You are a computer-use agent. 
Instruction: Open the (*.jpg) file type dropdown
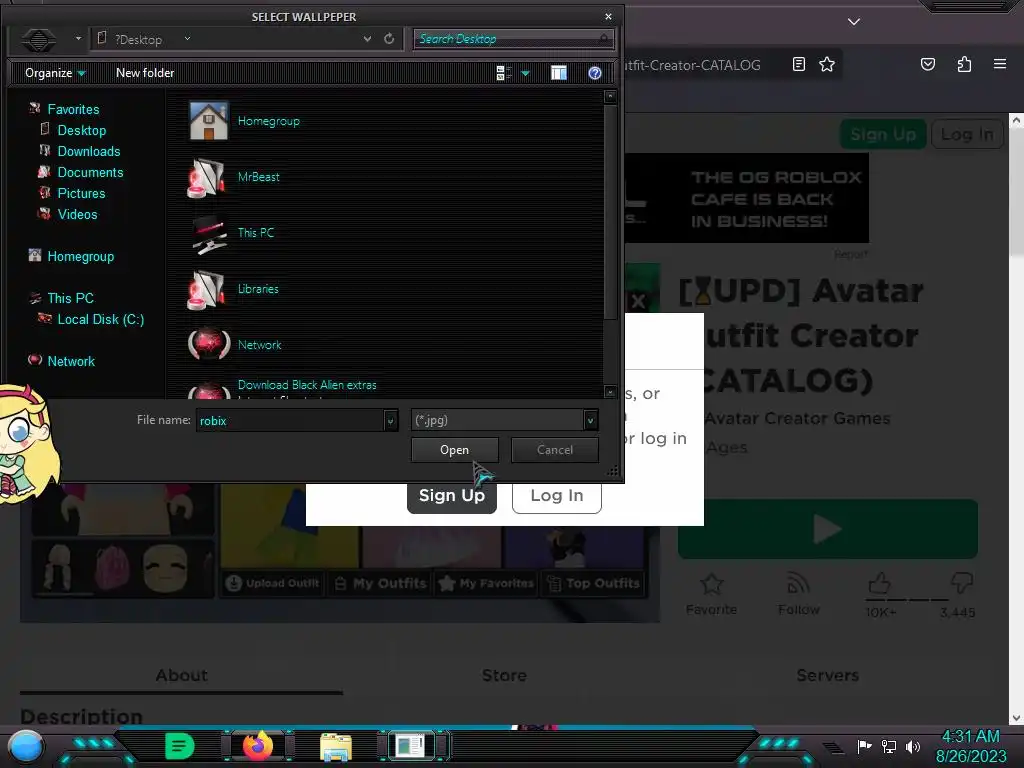pos(590,421)
